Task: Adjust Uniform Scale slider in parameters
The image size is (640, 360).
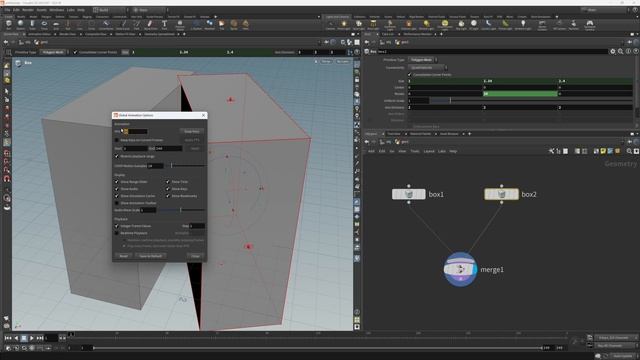Action: click(x=531, y=100)
